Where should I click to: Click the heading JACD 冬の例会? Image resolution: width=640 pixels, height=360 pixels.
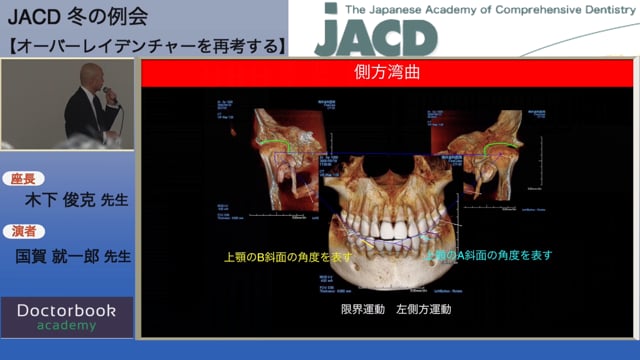coord(78,17)
